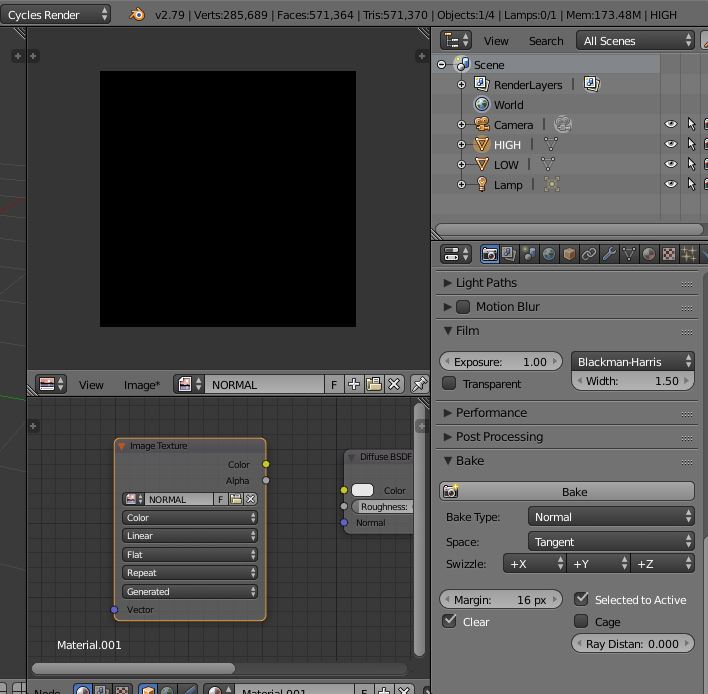The width and height of the screenshot is (708, 694).
Task: Open the properties editor type selector
Action: point(456,254)
